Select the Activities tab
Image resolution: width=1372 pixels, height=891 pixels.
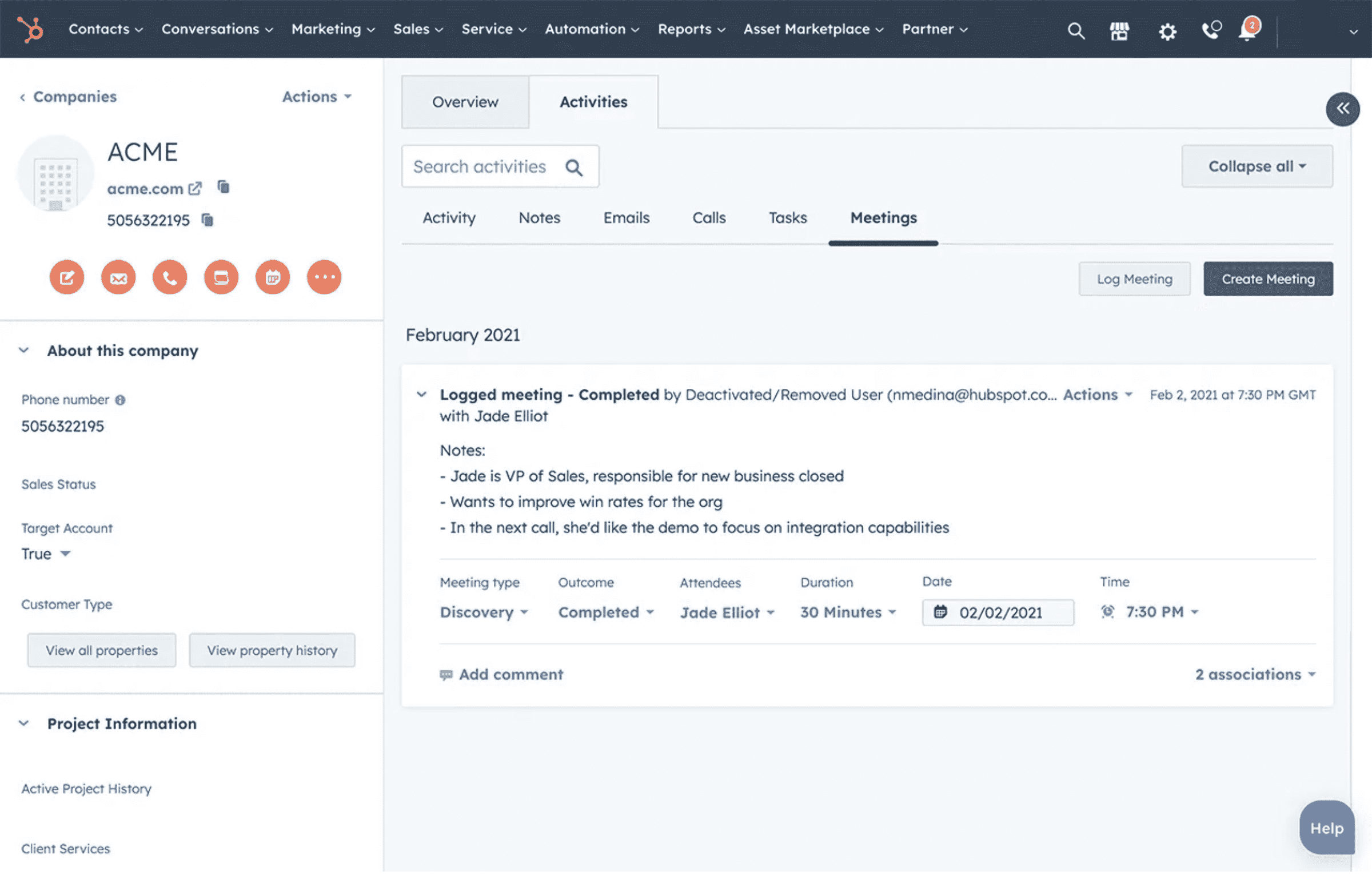tap(593, 101)
